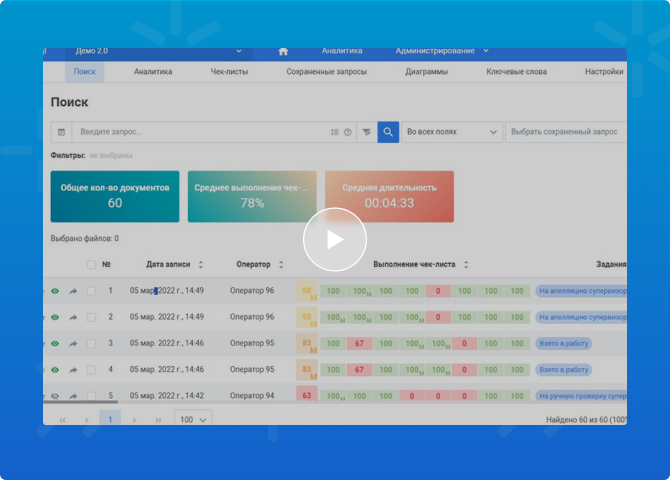
Task: Toggle the eye icon for row 2
Action: pyautogui.click(x=55, y=317)
